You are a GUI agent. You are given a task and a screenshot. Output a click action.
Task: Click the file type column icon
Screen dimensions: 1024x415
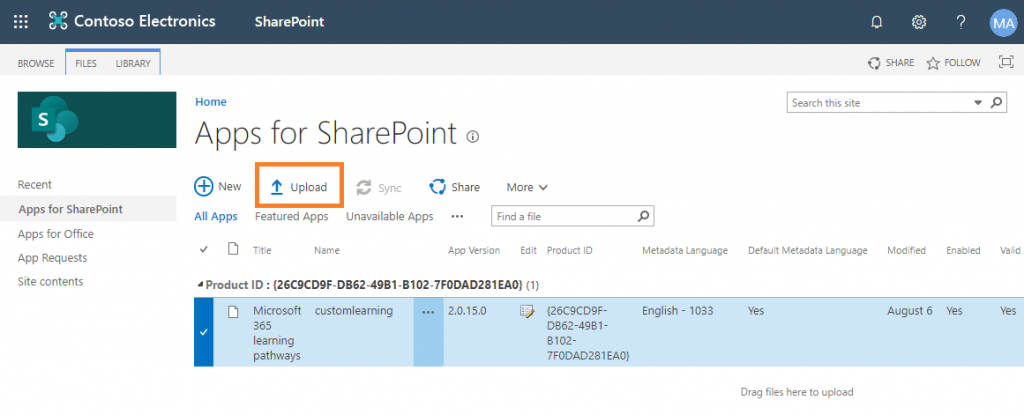click(x=232, y=249)
